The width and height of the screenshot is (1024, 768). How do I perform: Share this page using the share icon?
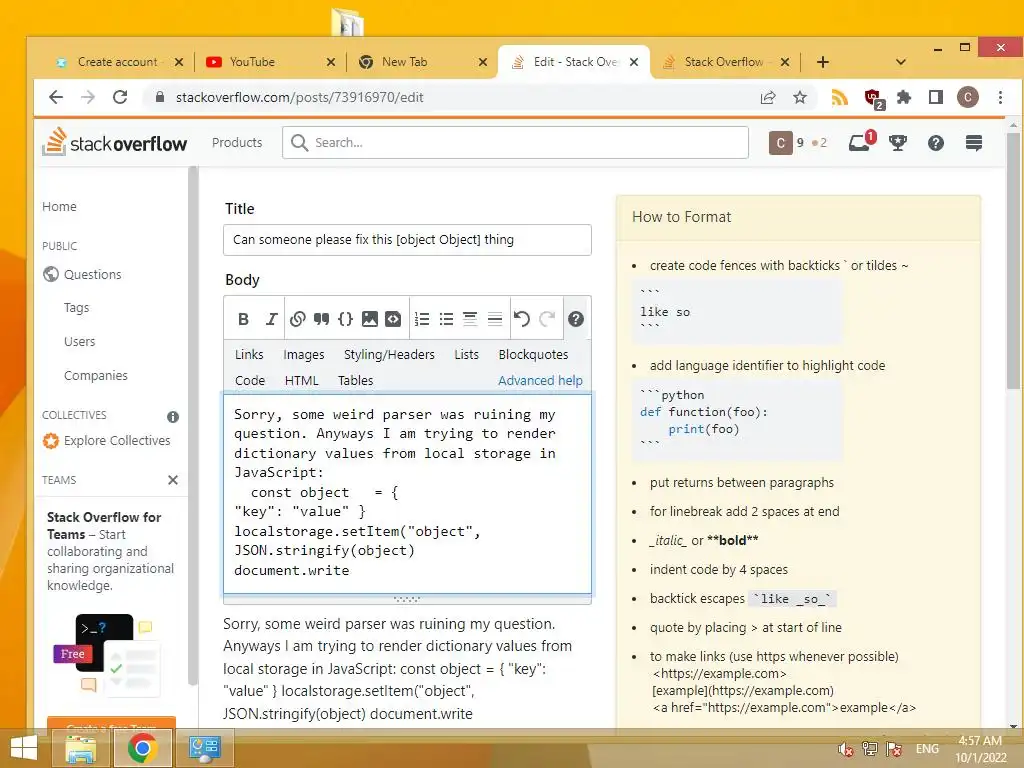(x=768, y=97)
